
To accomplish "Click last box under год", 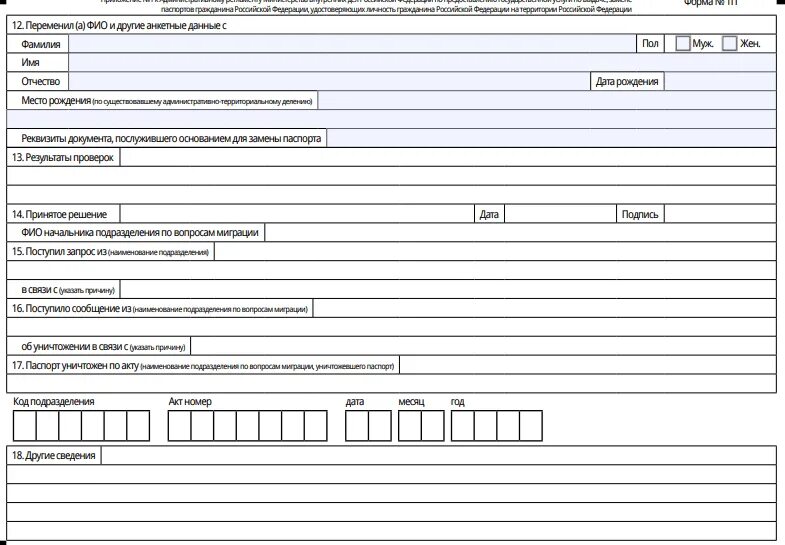I will 531,426.
